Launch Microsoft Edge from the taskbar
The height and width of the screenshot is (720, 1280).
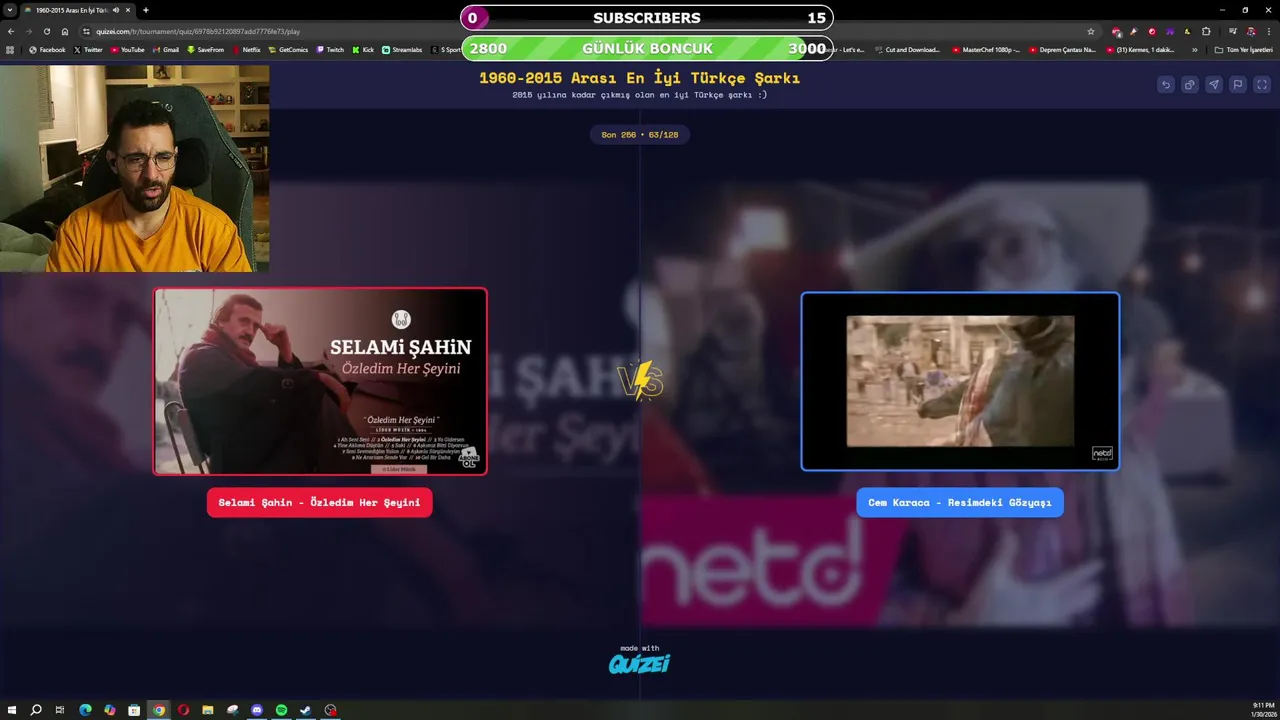point(85,710)
